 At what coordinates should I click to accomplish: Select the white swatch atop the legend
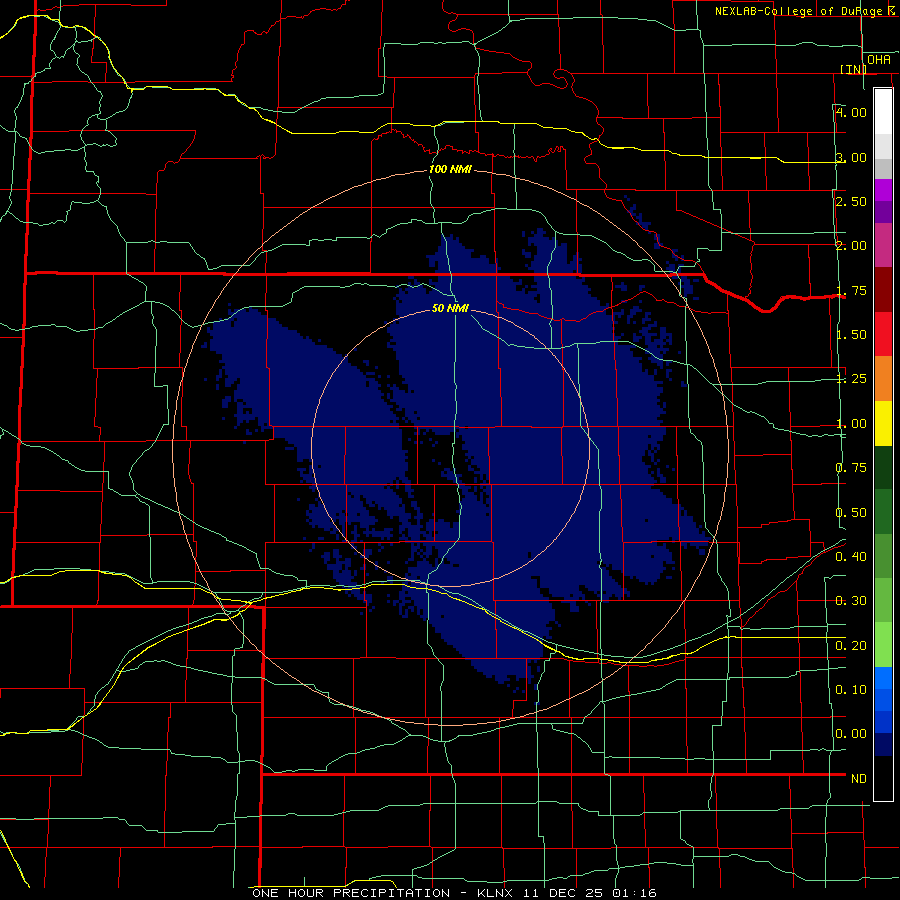tap(883, 112)
